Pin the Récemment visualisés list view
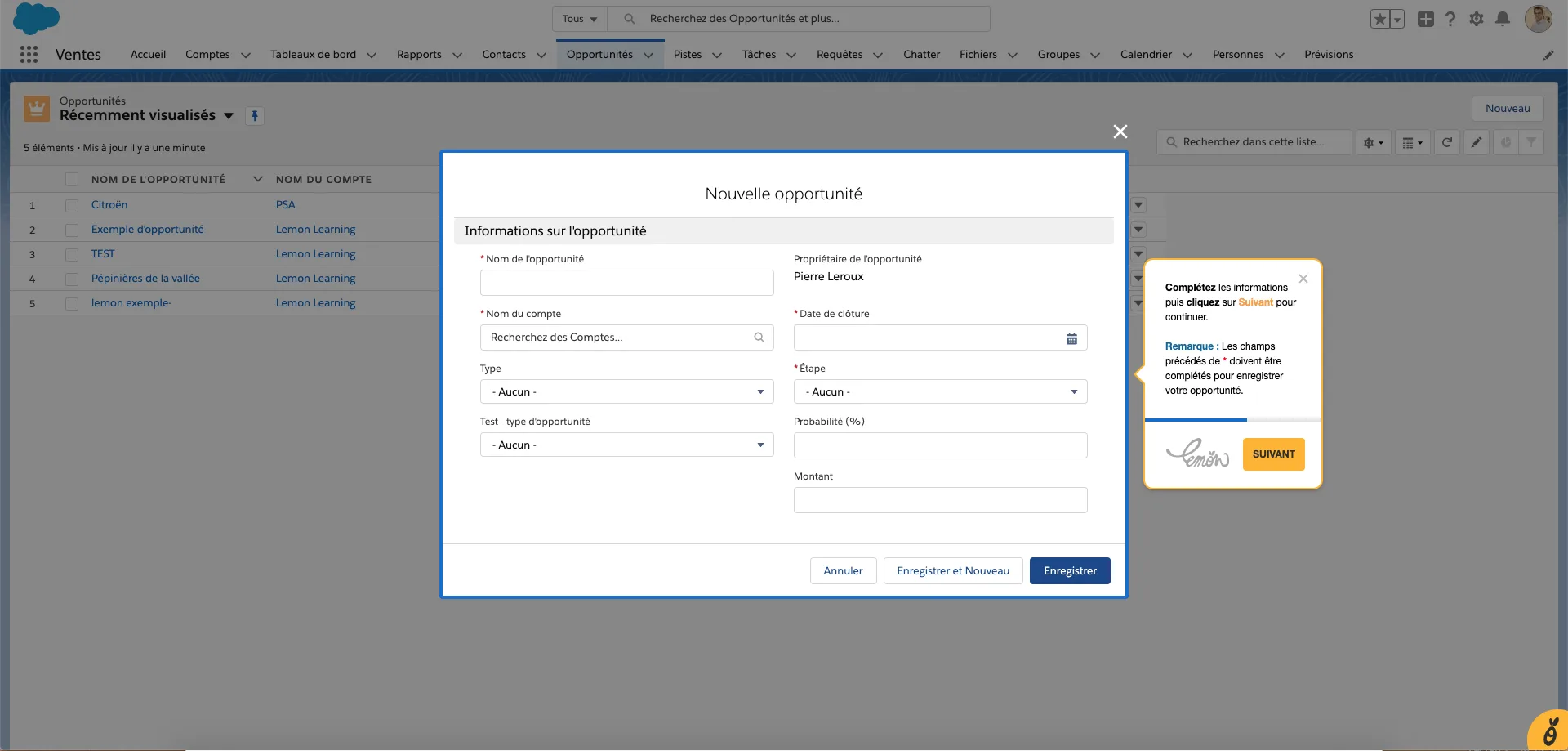This screenshot has height=751, width=1568. [x=255, y=116]
